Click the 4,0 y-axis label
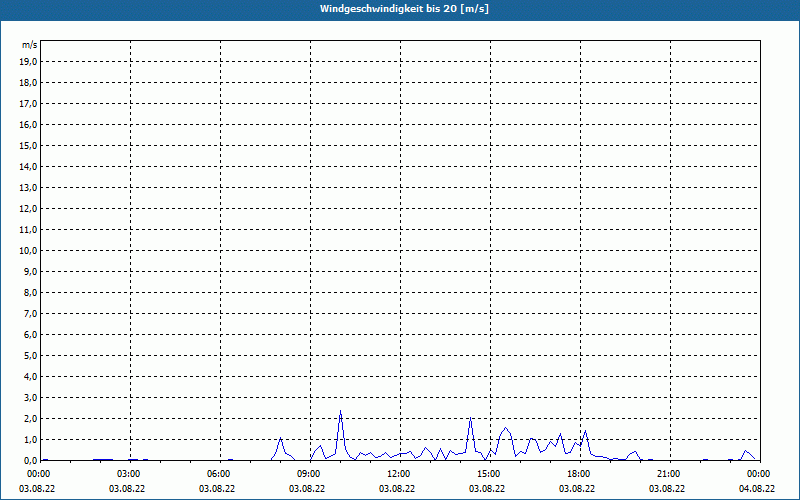 click(x=30, y=377)
